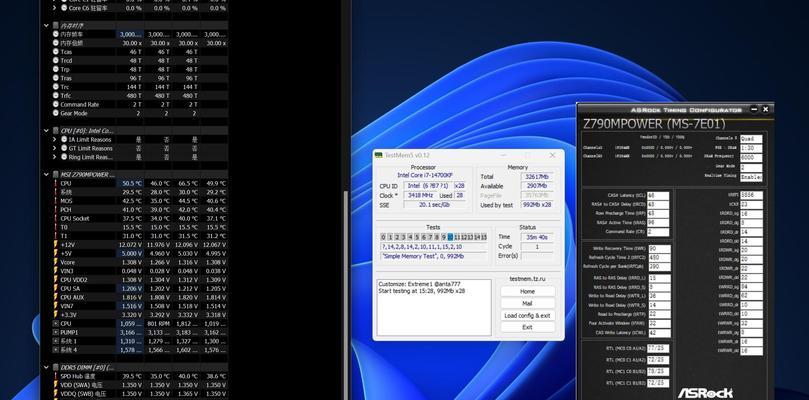Click the DRAM Frequency field in ASRock

point(751,158)
